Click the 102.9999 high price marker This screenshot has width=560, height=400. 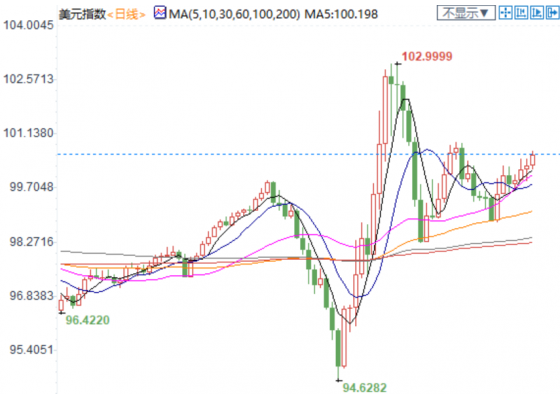(427, 56)
